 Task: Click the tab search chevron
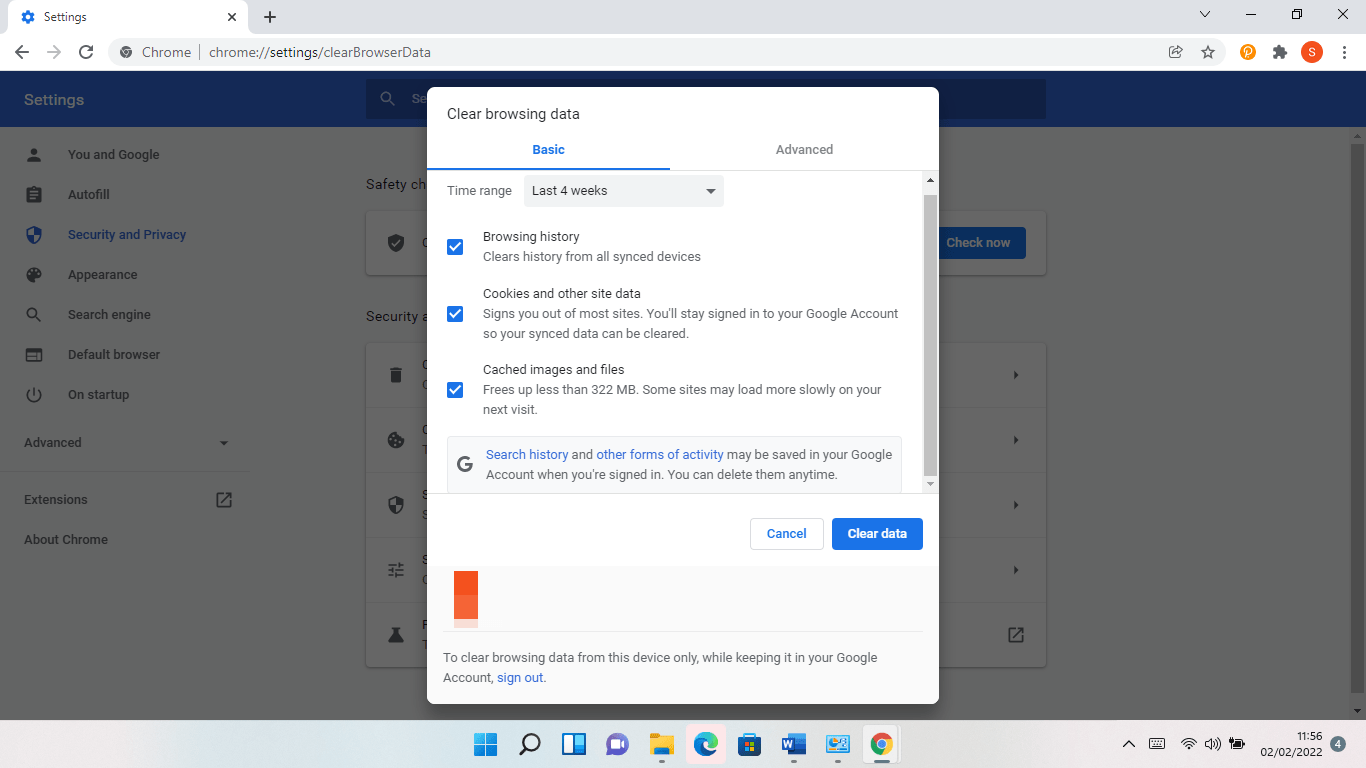(x=1205, y=15)
